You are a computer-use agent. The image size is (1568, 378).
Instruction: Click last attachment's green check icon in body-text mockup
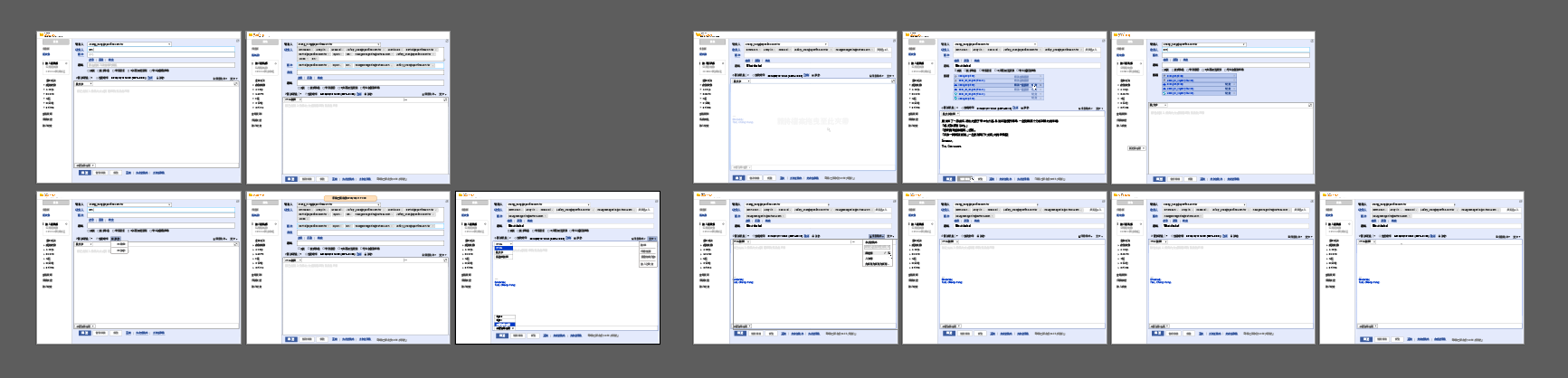[x=957, y=98]
